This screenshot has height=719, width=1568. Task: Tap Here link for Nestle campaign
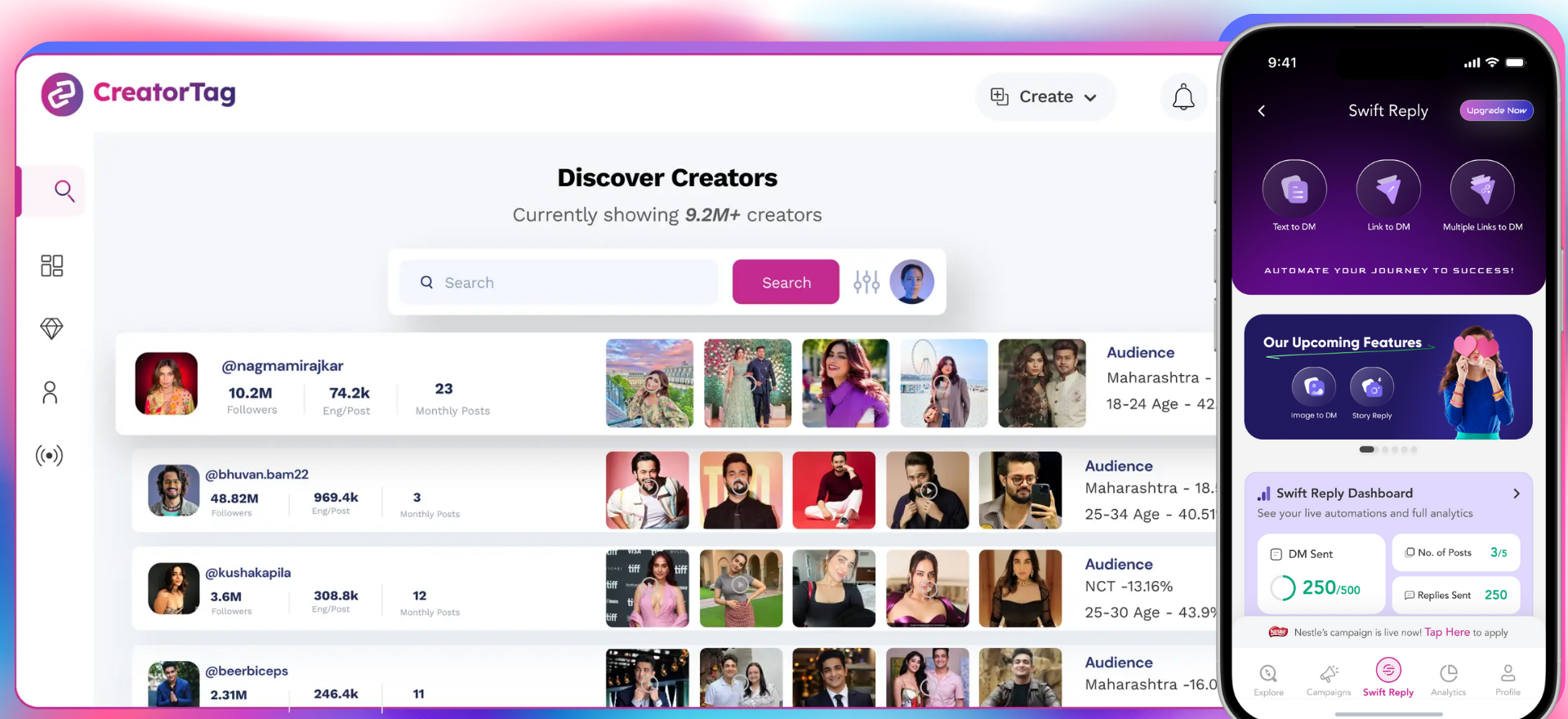tap(1447, 632)
